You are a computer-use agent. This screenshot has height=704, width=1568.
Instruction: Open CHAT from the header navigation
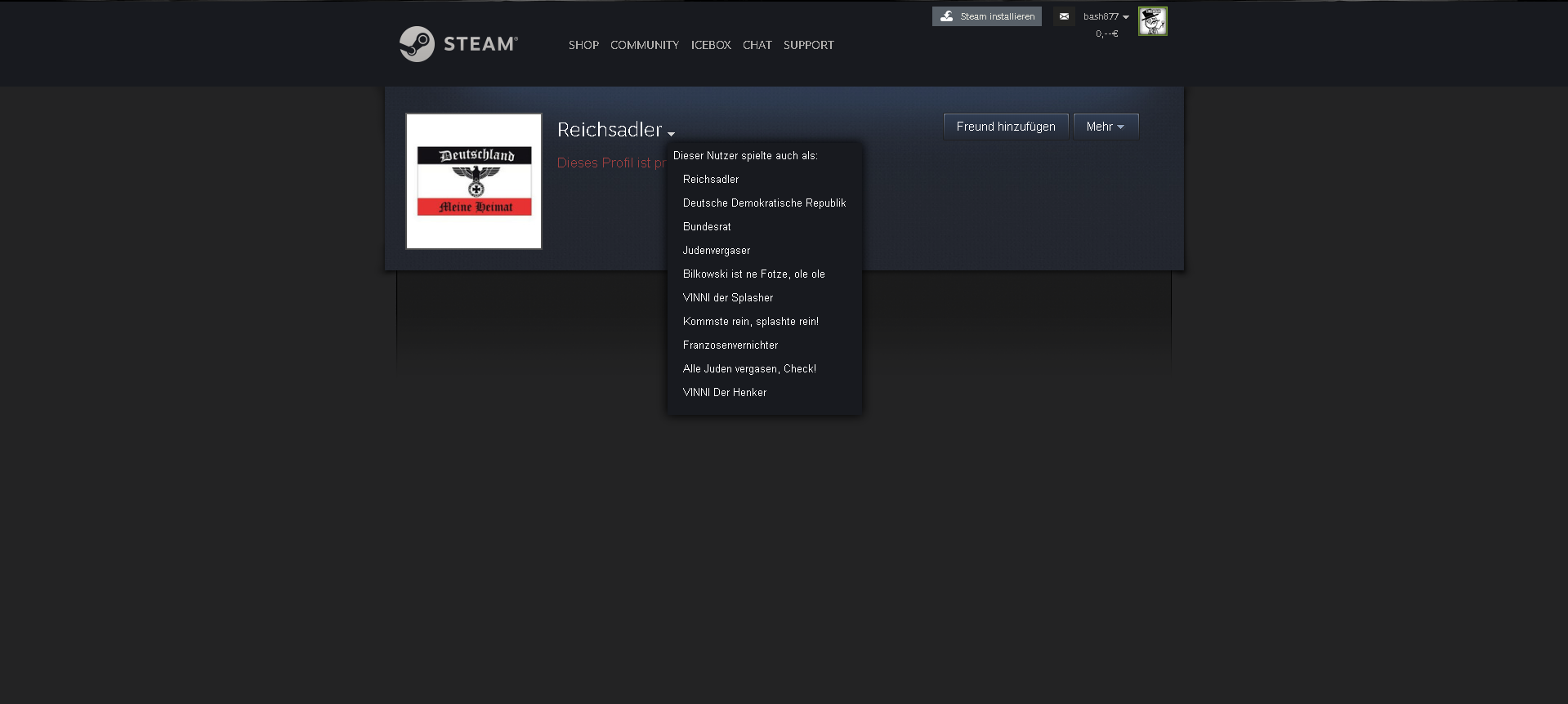pos(757,45)
